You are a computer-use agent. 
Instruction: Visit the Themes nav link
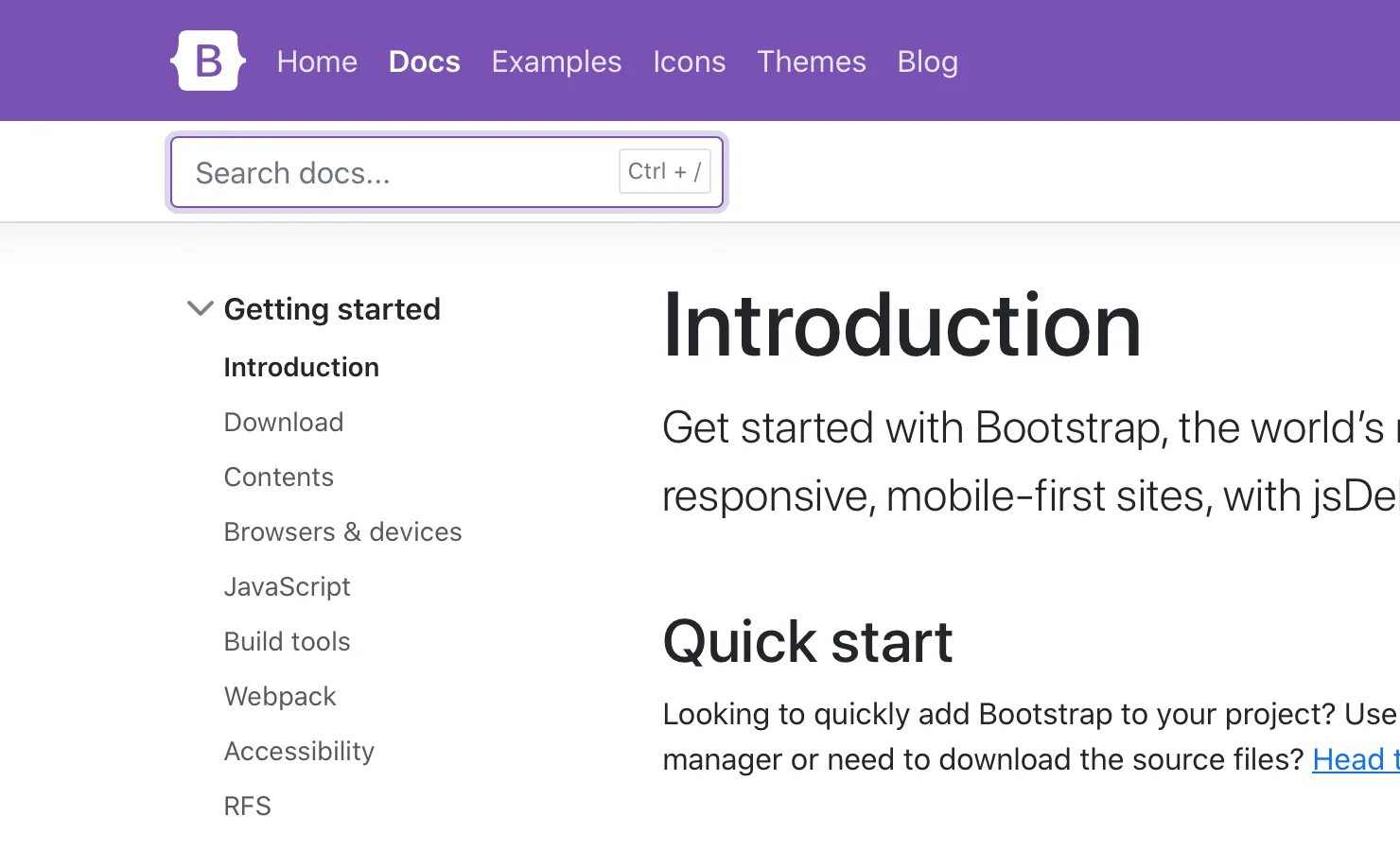coord(812,61)
